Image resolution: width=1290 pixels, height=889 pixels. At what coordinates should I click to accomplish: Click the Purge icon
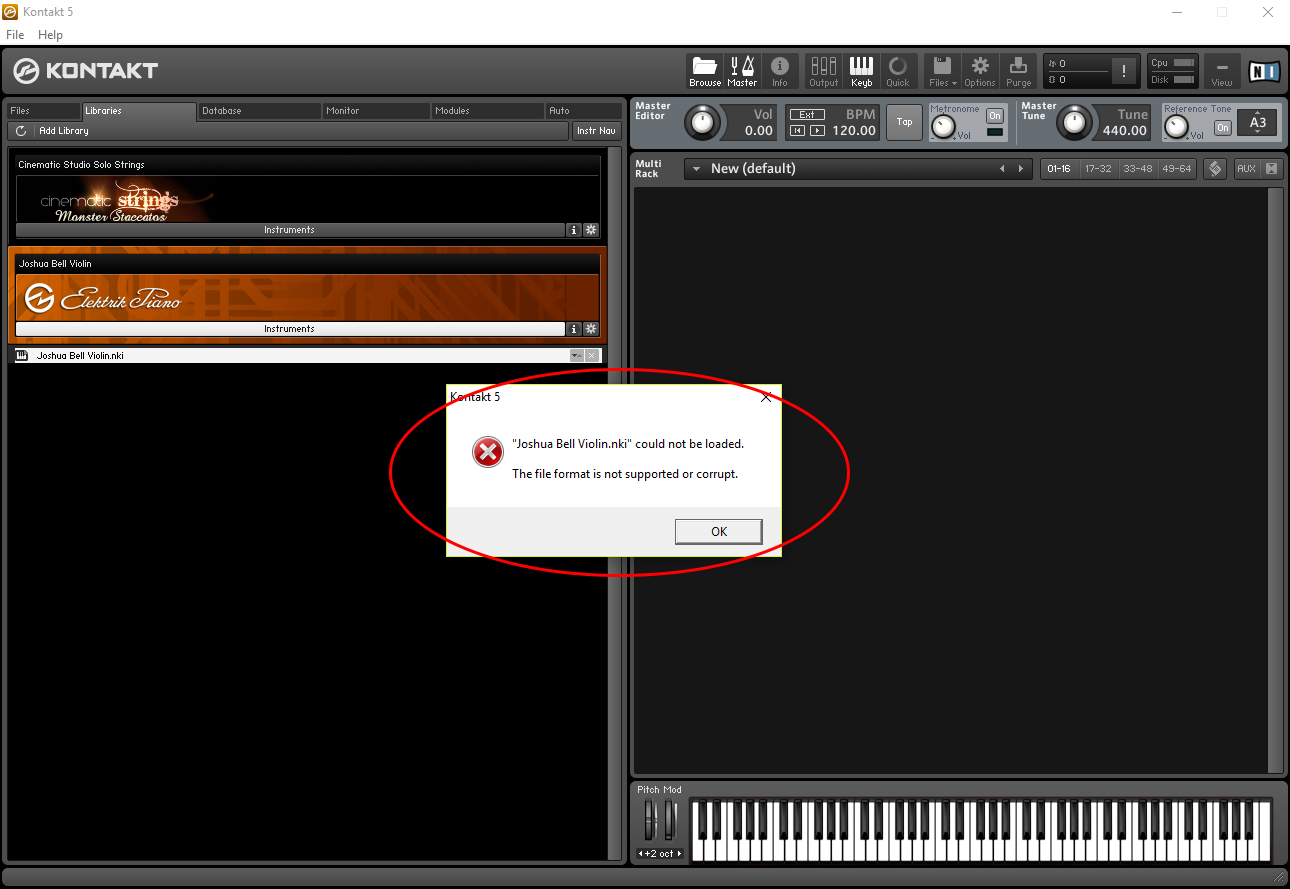click(x=1018, y=71)
